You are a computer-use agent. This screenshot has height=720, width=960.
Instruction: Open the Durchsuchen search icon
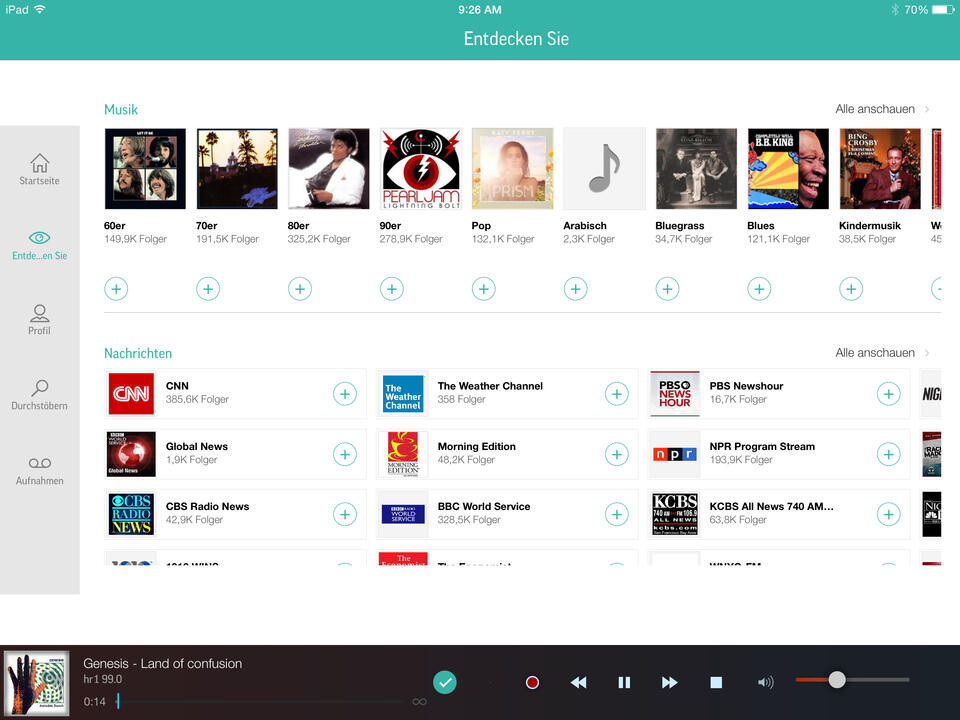tap(39, 390)
